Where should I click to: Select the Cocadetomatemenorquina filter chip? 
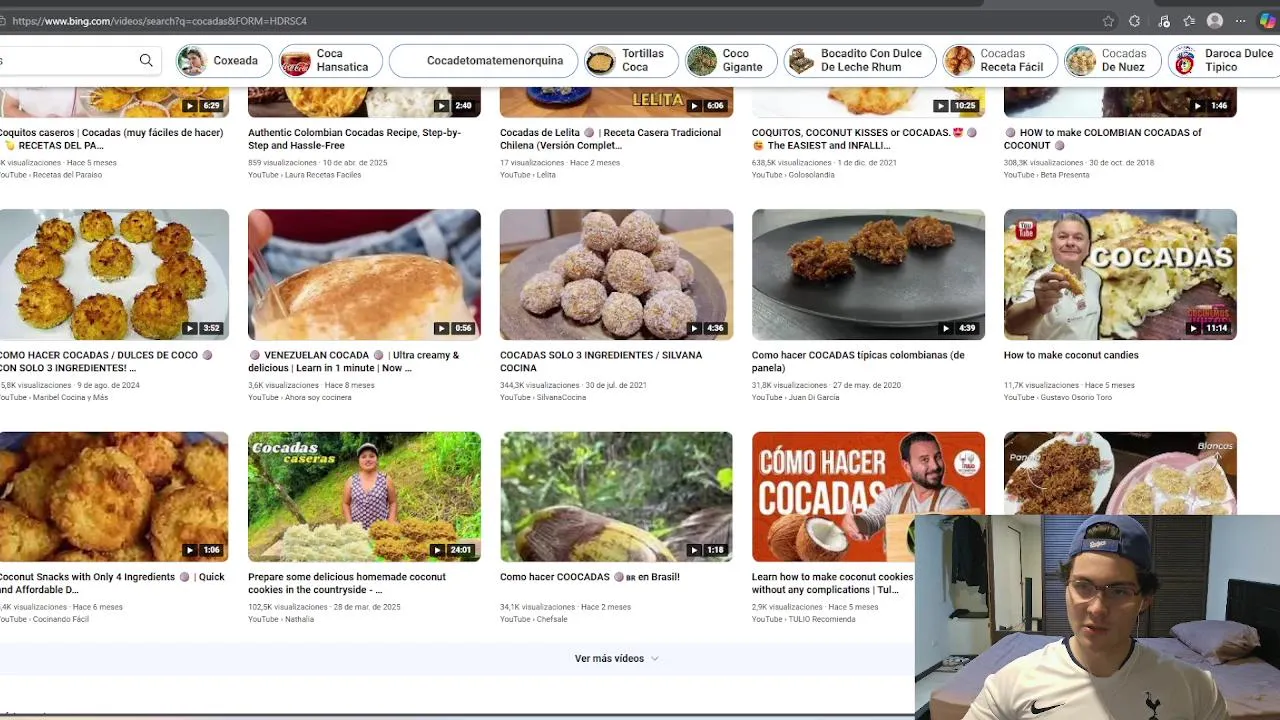pyautogui.click(x=483, y=61)
